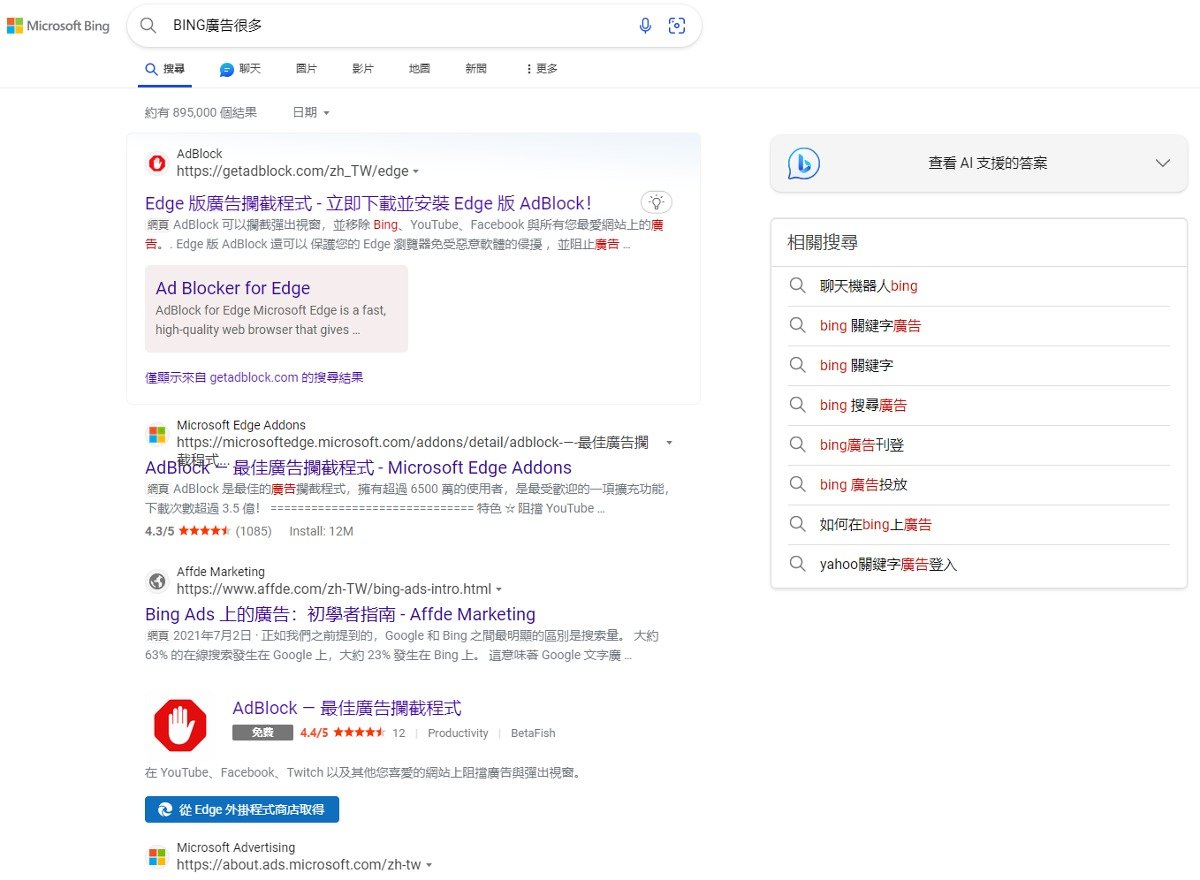Click search icon beside bing廣告刊登

point(797,445)
